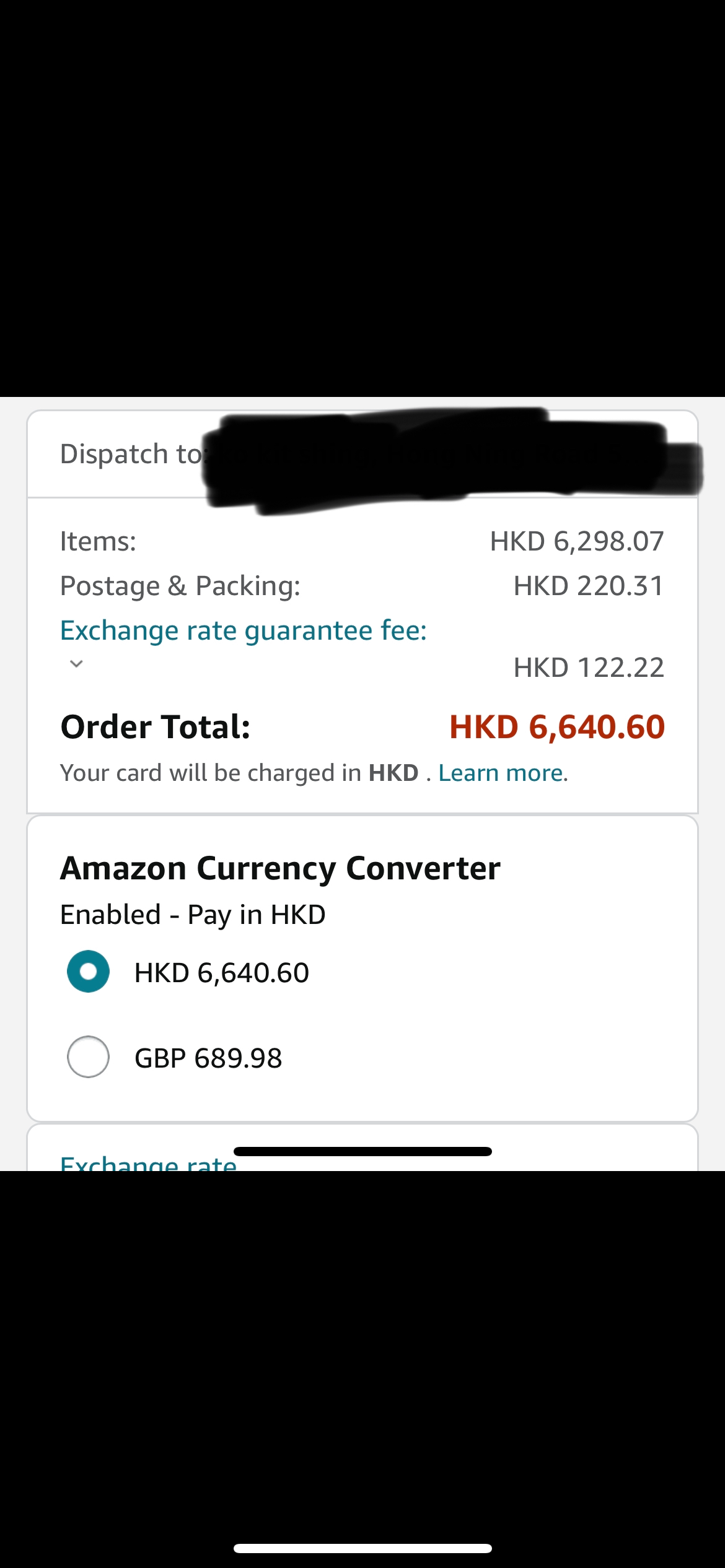Tap the Enabled - Pay in HKD text

(193, 915)
